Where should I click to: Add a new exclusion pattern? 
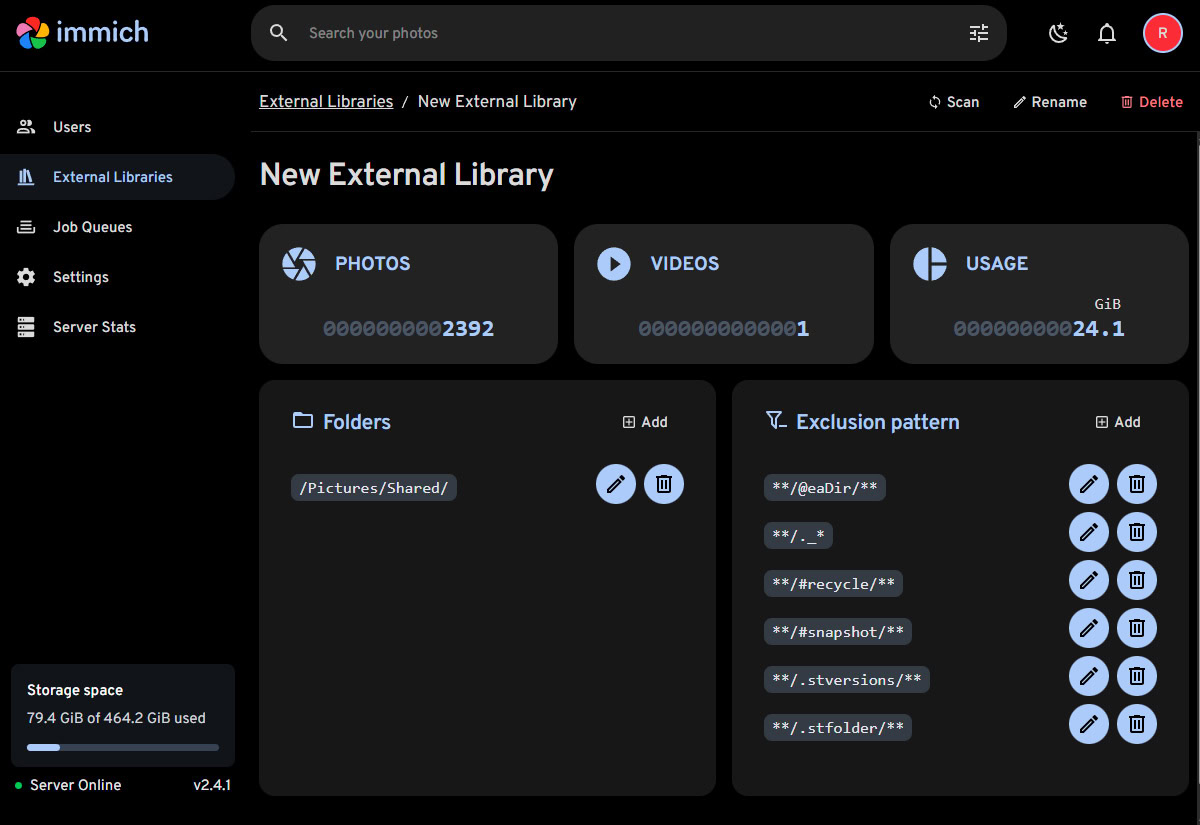coord(1118,422)
